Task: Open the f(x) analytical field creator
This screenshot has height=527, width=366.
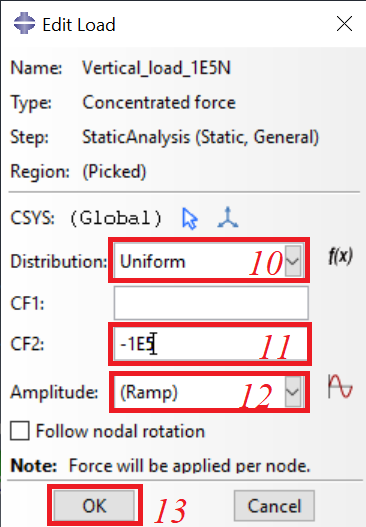Action: 340,257
